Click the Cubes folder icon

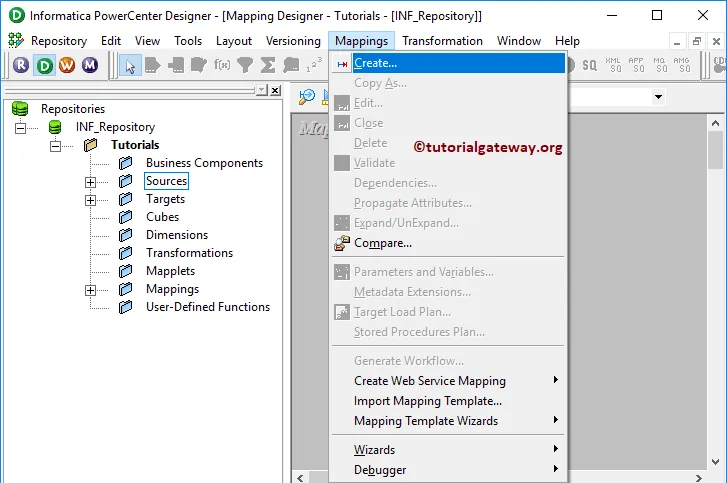click(x=125, y=217)
